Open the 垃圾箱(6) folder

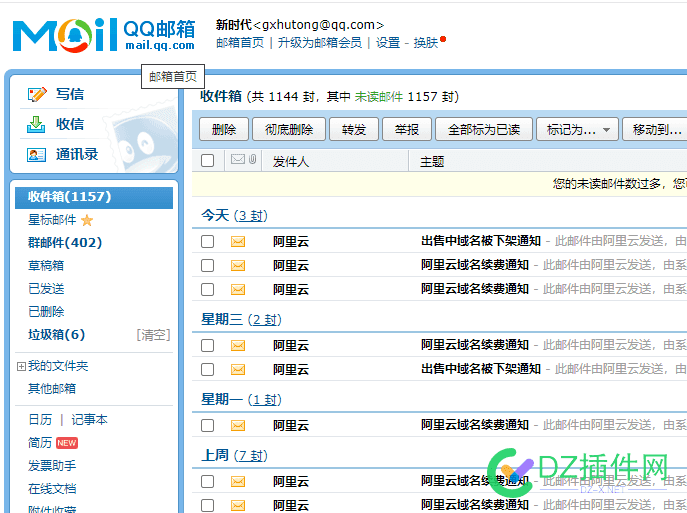(x=57, y=335)
